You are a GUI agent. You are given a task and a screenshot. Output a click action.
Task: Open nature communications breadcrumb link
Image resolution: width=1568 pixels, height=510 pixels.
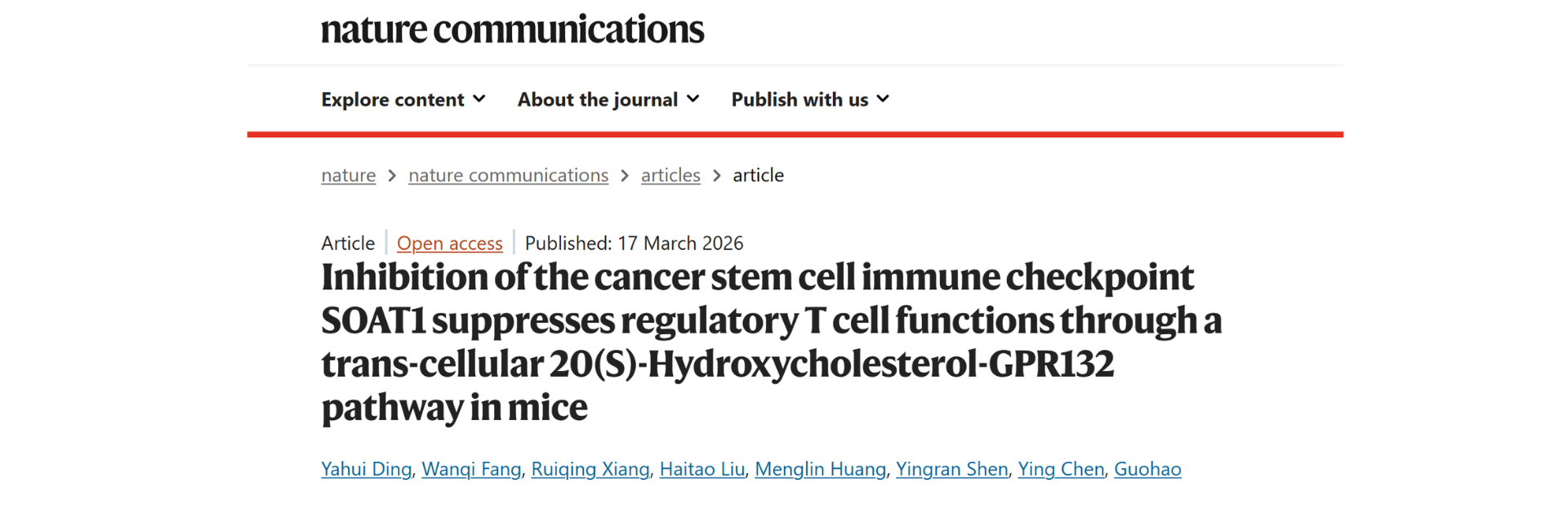click(x=508, y=176)
